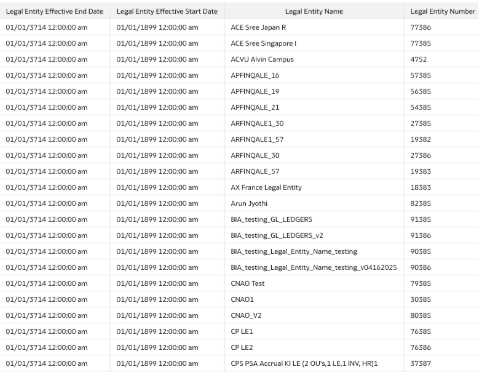This screenshot has width=478, height=372.
Task: Click entity number 27386
Action: pyautogui.click(x=420, y=155)
